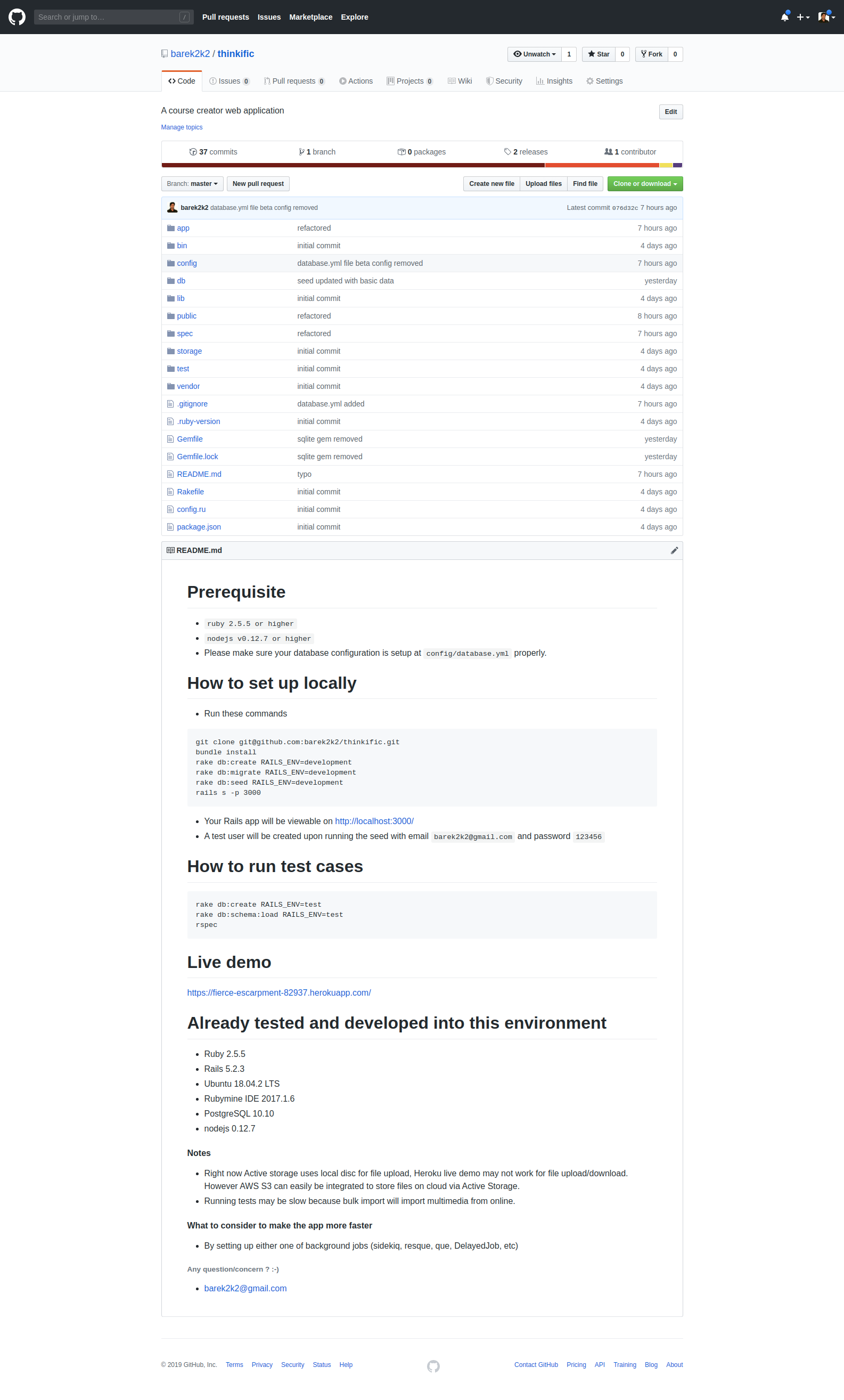Click the branch icon next to 1 branch
The image size is (844, 1400).
click(301, 151)
